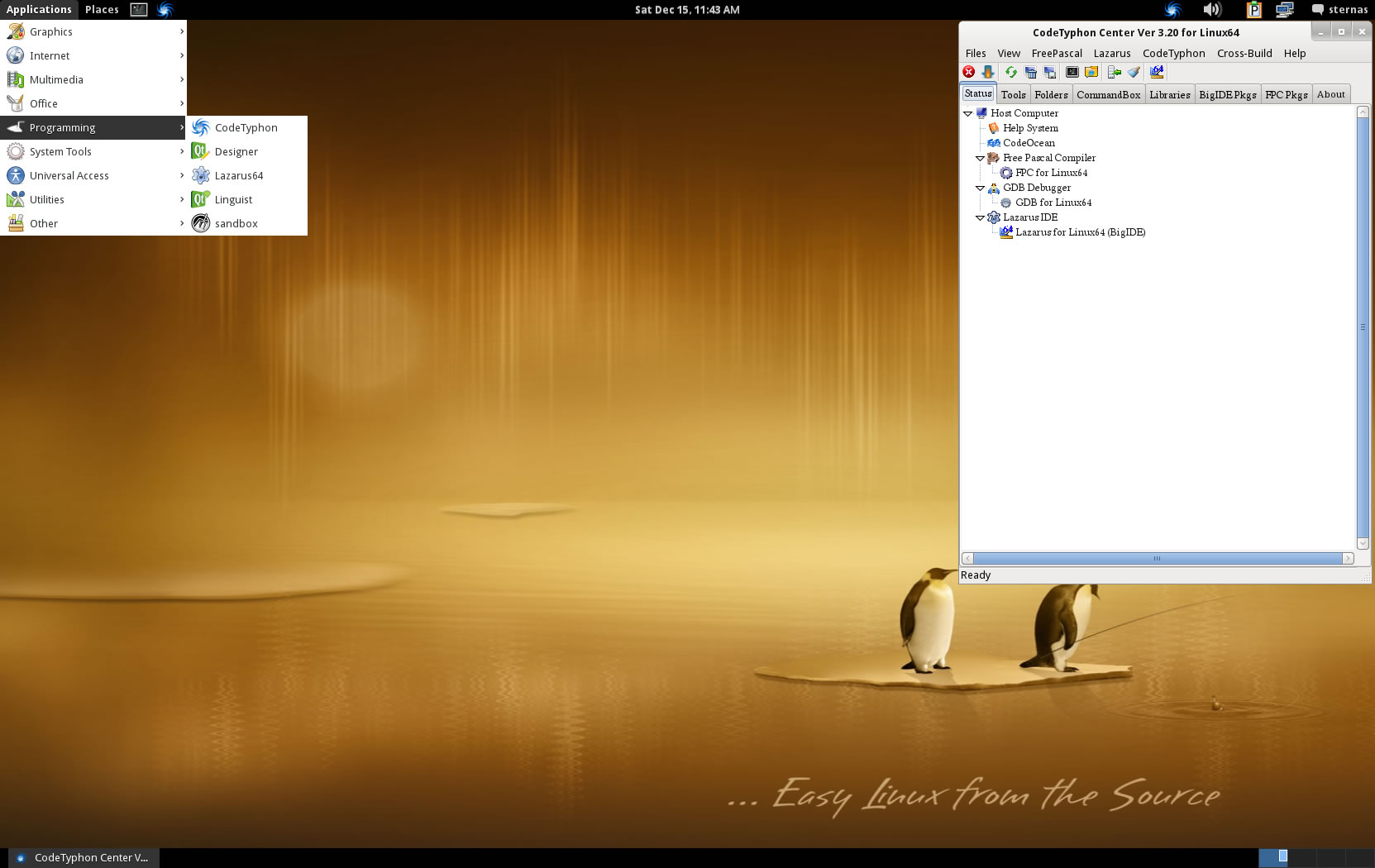Viewport: 1375px width, 868px height.
Task: Click the green refresh arrows icon
Action: point(1010,72)
